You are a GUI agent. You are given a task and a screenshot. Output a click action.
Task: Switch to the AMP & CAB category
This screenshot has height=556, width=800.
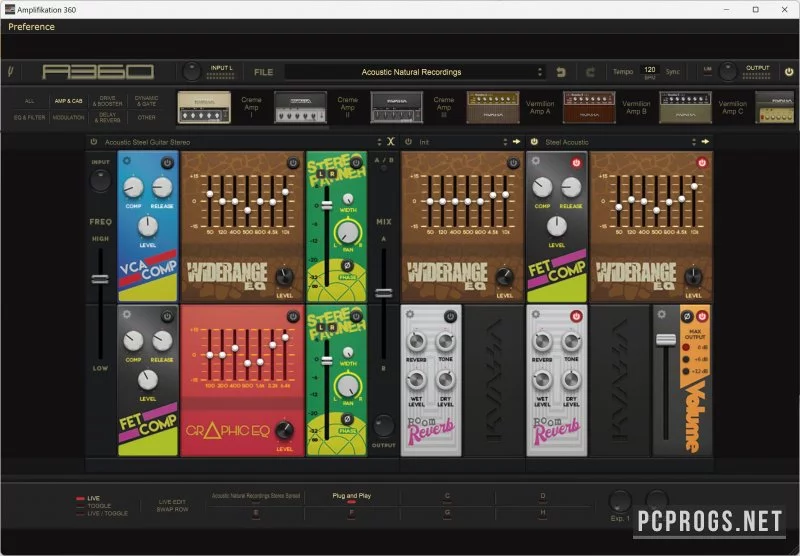68,101
